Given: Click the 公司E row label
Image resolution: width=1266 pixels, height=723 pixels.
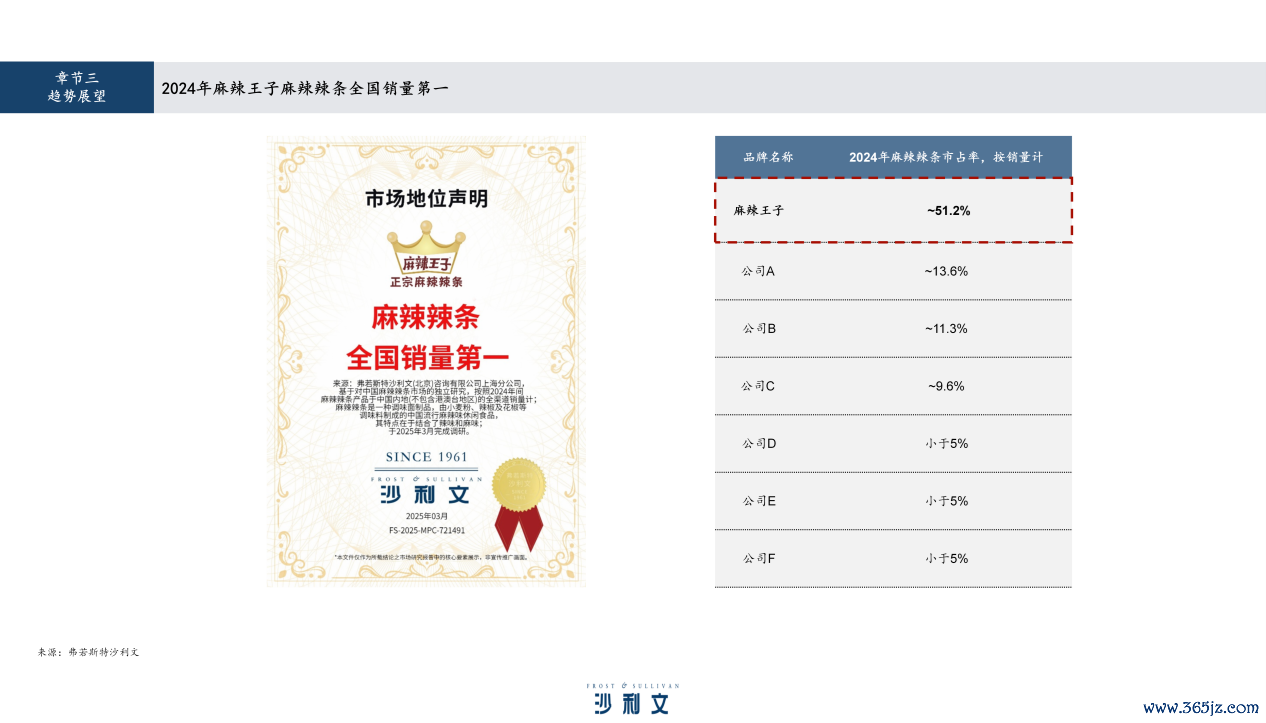Looking at the screenshot, I should (x=759, y=501).
